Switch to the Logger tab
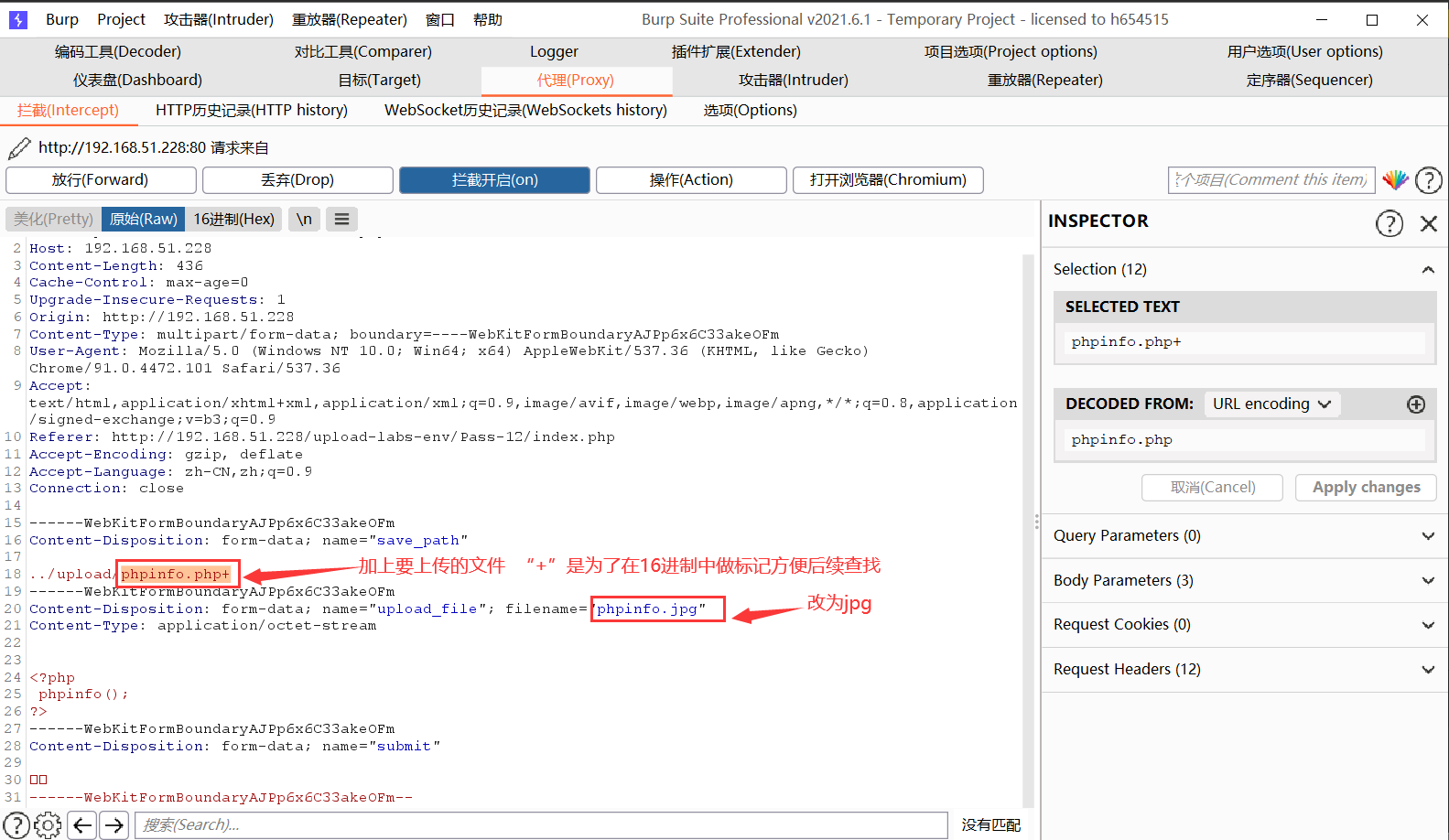The image size is (1449, 840). click(x=554, y=51)
